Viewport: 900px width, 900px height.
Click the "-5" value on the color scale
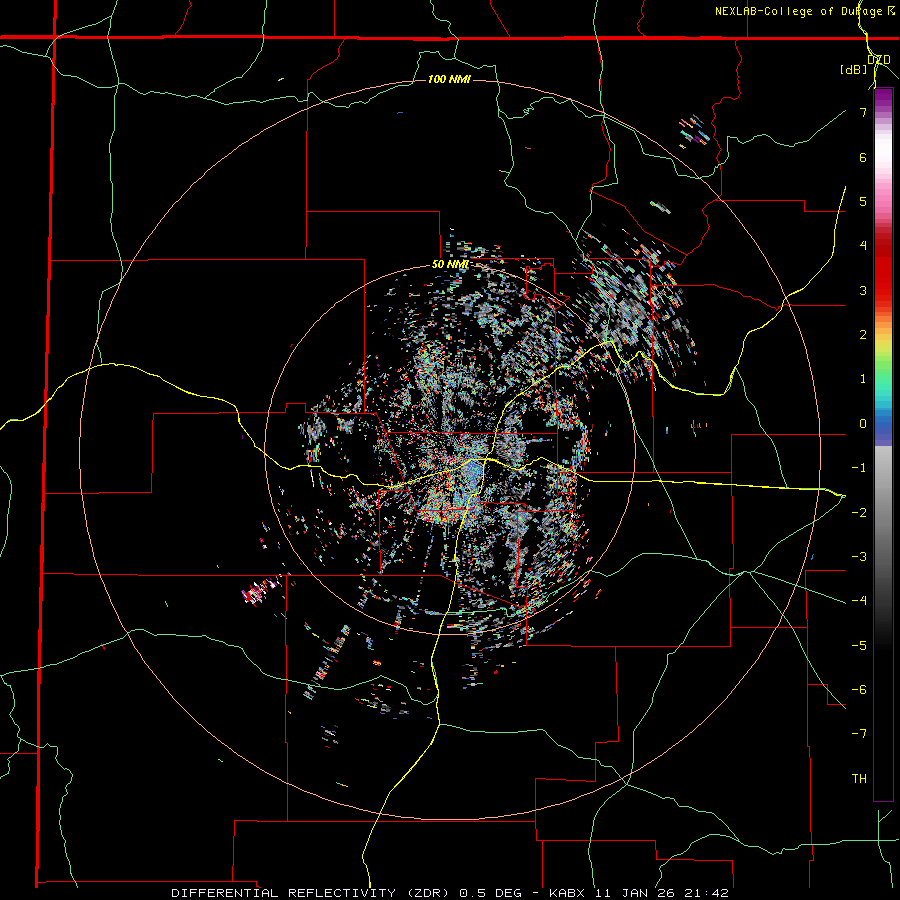click(859, 645)
